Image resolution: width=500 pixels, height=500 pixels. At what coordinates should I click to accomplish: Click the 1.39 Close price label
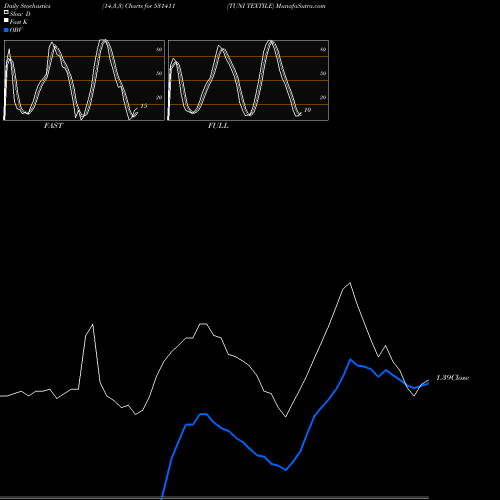(x=452, y=378)
